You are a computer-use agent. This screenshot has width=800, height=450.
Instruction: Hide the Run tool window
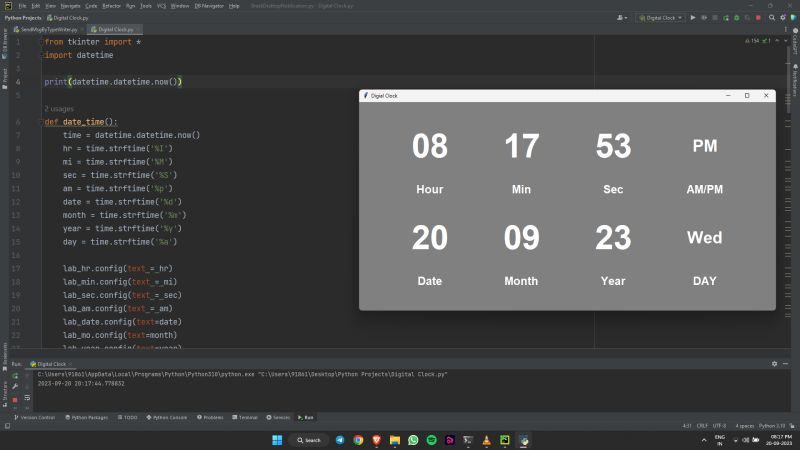tap(786, 364)
